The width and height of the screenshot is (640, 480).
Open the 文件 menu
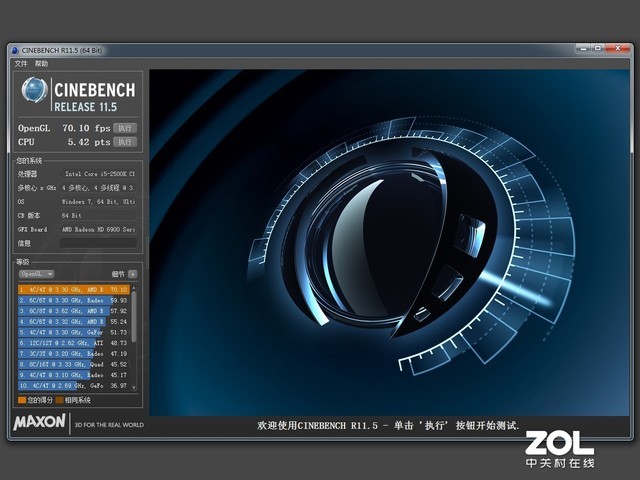click(21, 64)
